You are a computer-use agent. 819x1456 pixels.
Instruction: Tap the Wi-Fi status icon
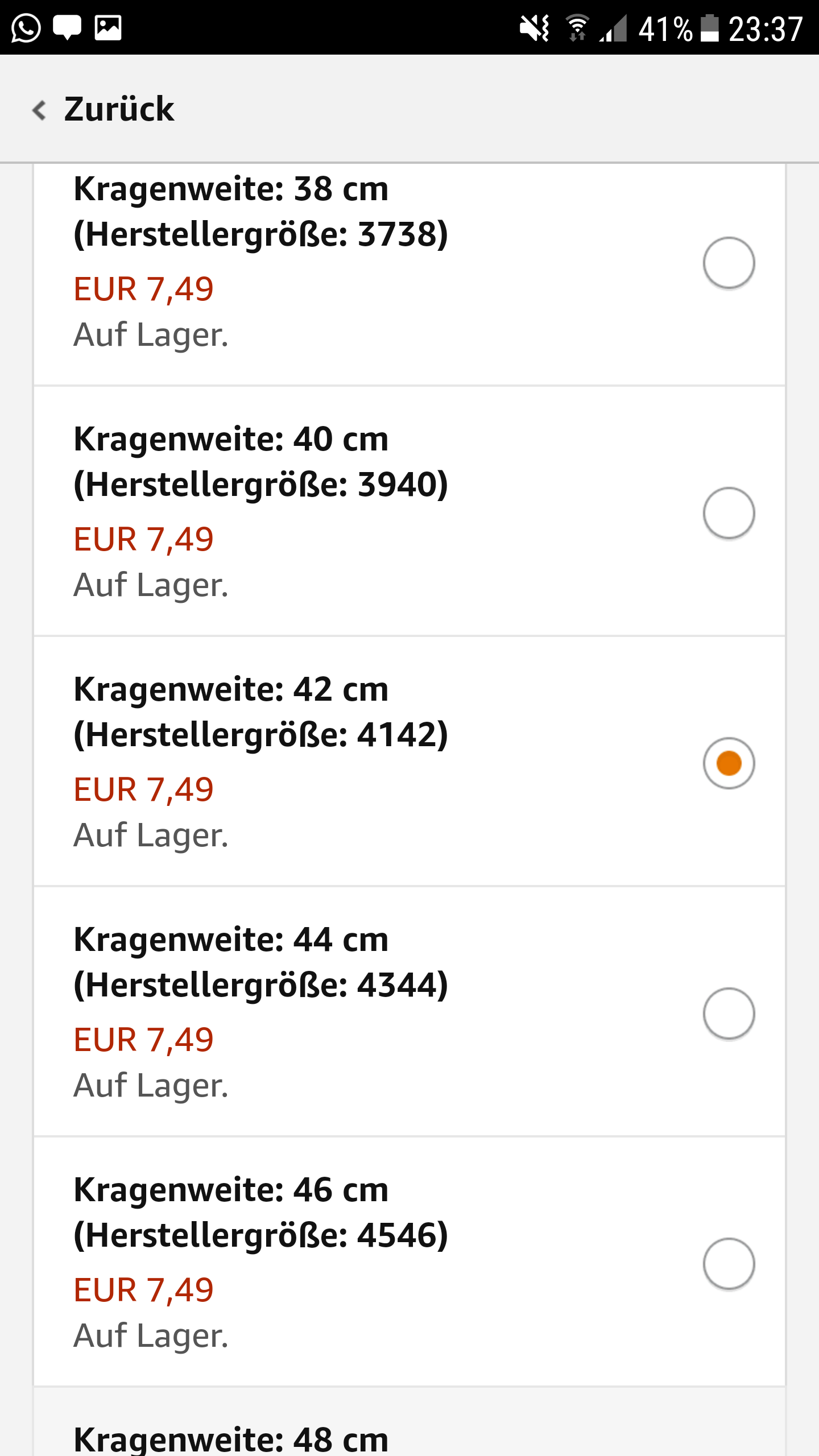[x=577, y=28]
